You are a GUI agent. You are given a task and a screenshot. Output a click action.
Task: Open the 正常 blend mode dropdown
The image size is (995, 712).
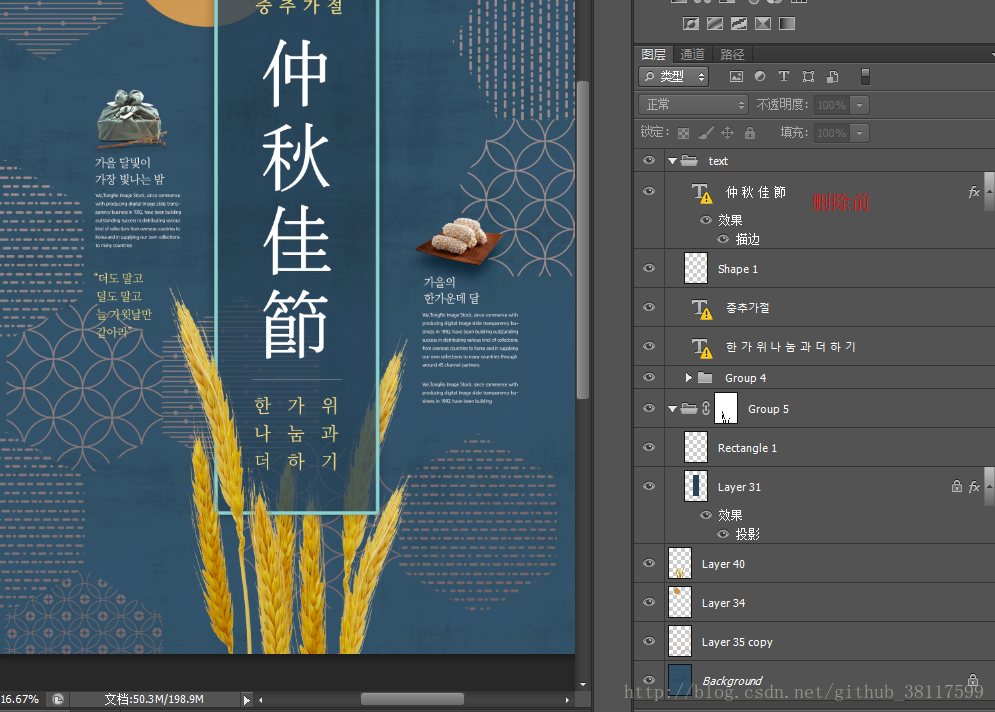tap(694, 105)
